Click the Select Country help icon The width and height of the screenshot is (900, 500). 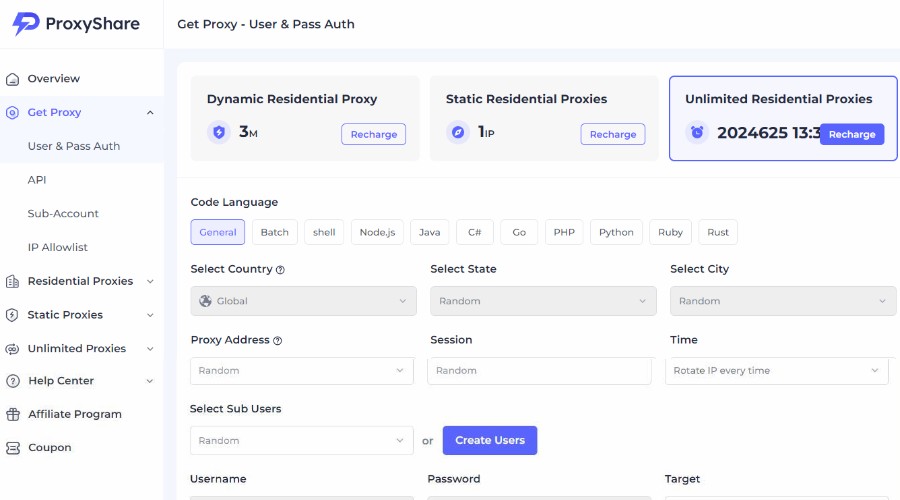coord(280,270)
